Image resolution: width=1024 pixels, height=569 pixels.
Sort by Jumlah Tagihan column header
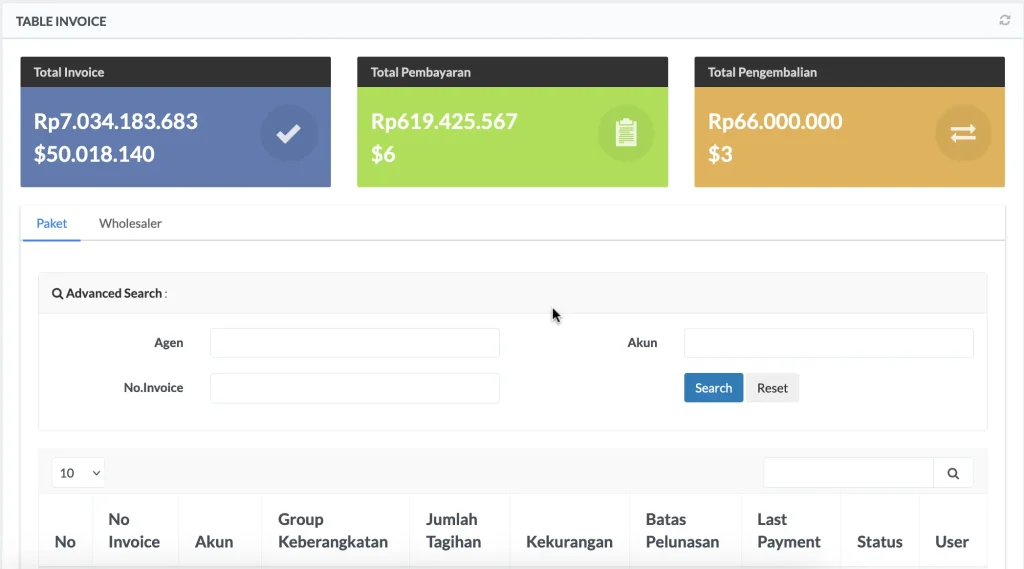(454, 531)
